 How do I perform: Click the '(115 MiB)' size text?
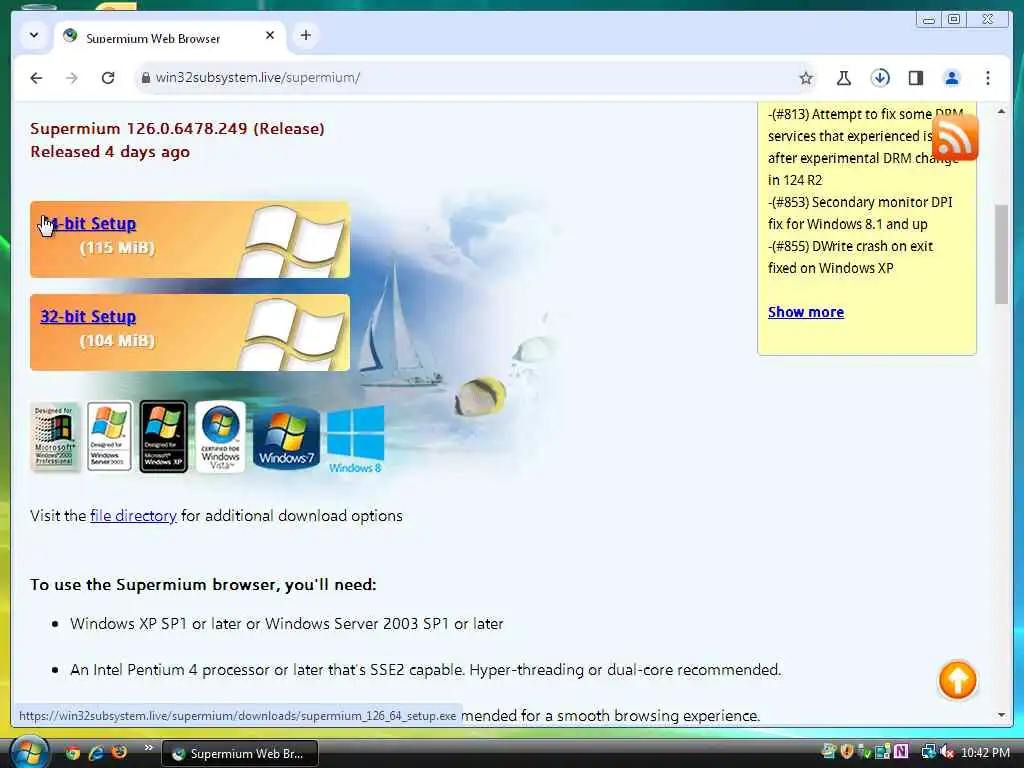point(118,248)
